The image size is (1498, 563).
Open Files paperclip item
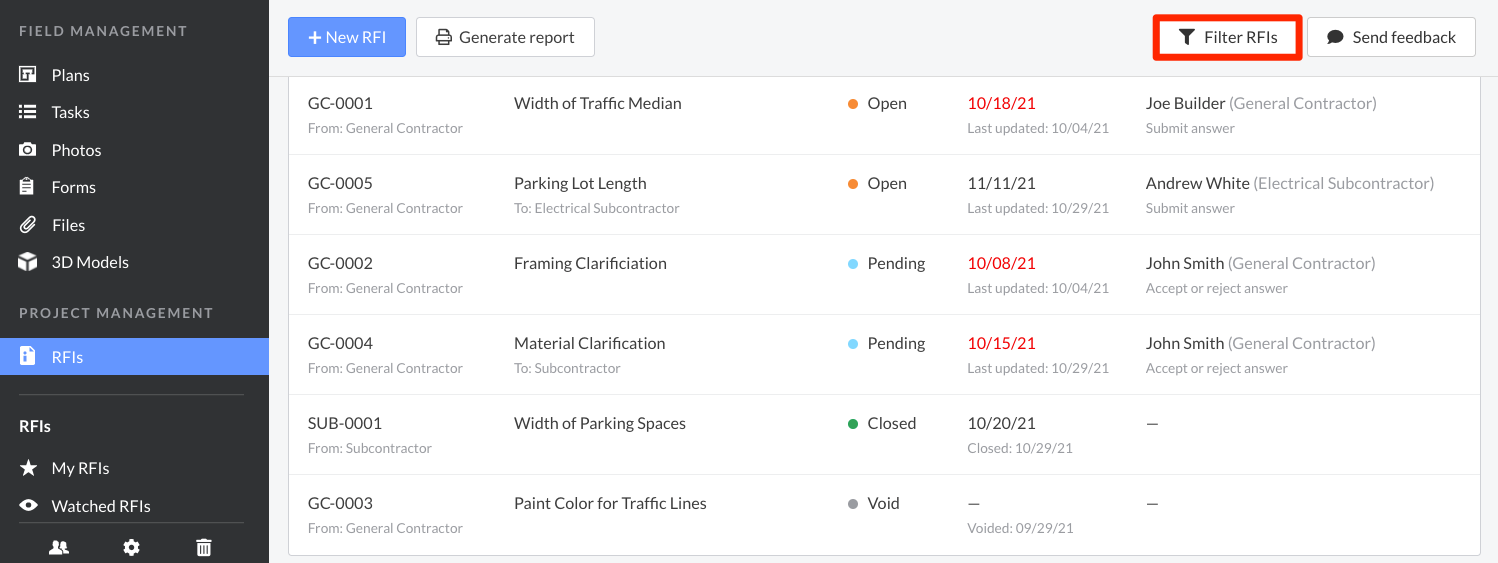[68, 225]
